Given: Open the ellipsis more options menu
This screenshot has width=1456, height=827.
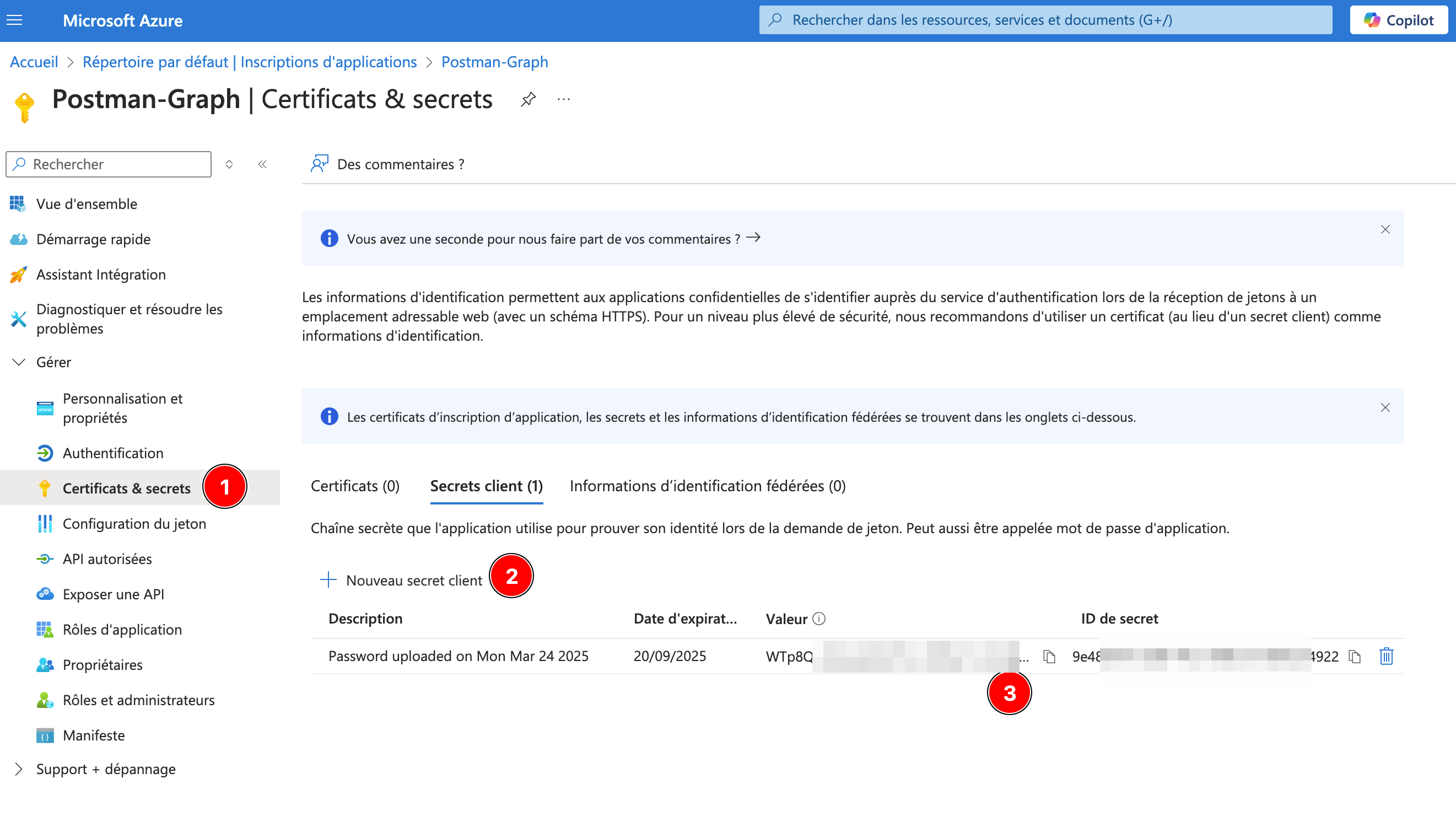Looking at the screenshot, I should tap(563, 99).
